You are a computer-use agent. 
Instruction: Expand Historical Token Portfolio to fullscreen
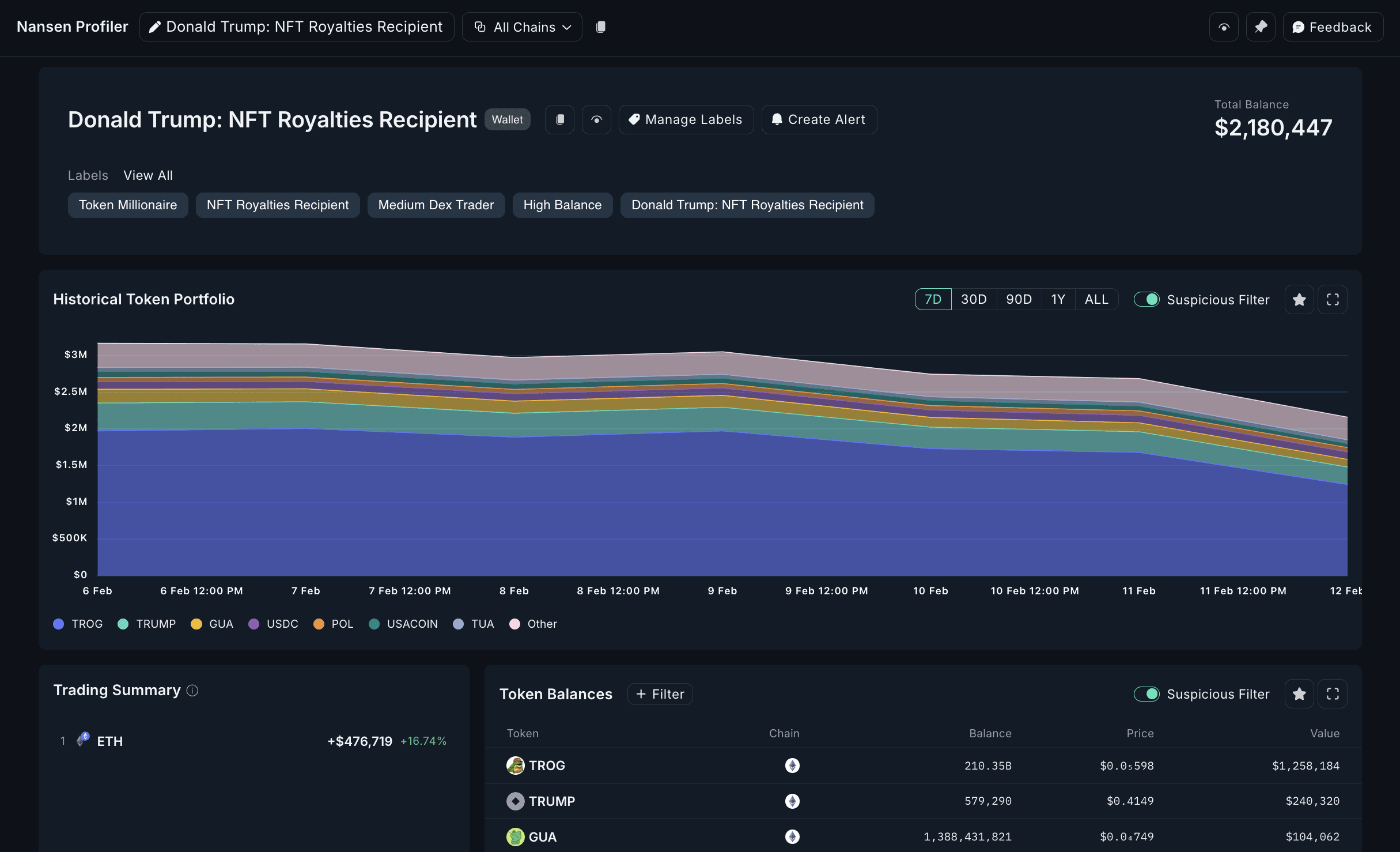(x=1332, y=299)
